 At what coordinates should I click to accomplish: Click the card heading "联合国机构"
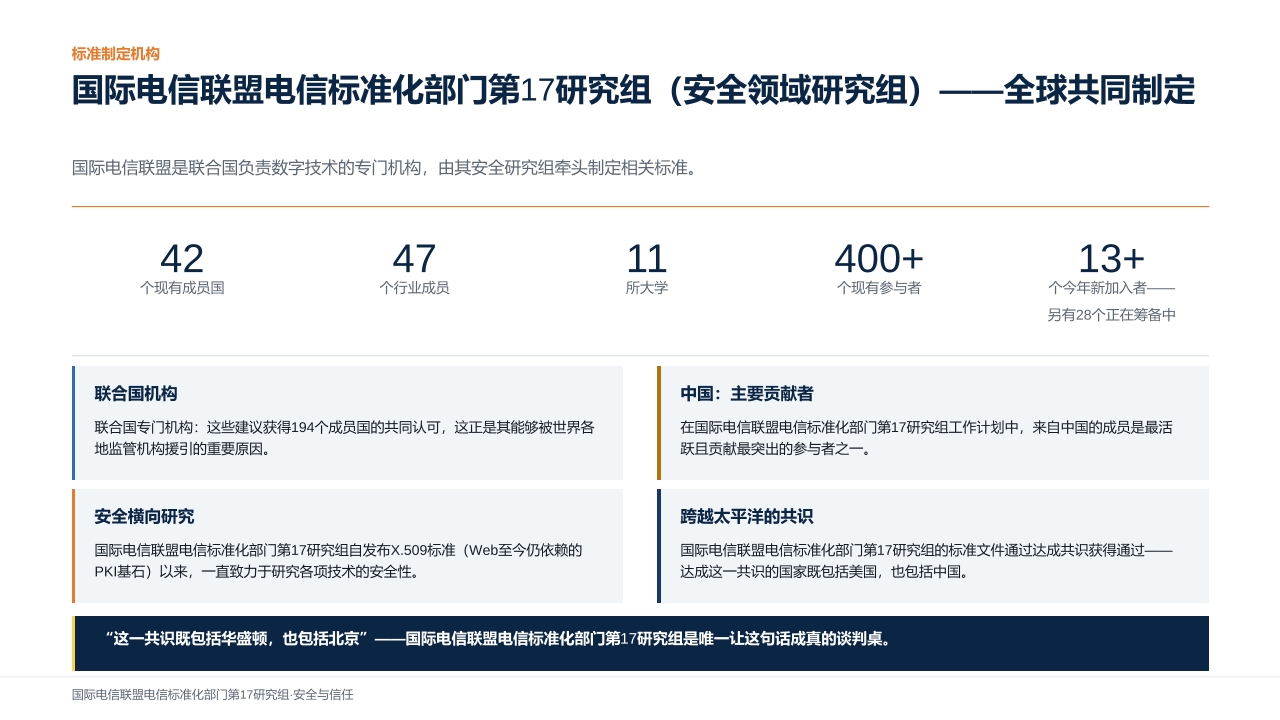tap(136, 394)
